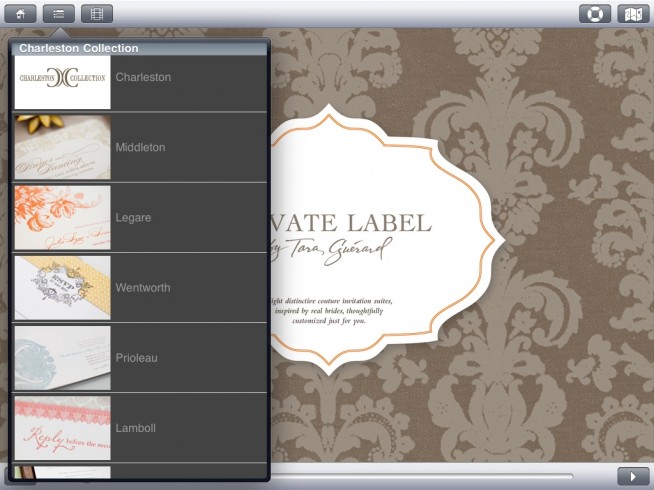Open the map/brochure icon at top right
The image size is (654, 490).
point(633,14)
